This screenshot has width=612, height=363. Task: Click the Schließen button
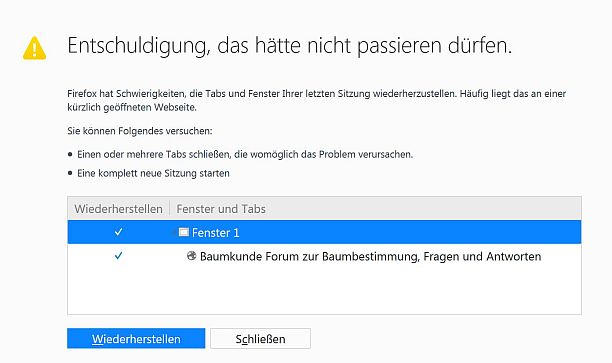pyautogui.click(x=260, y=338)
